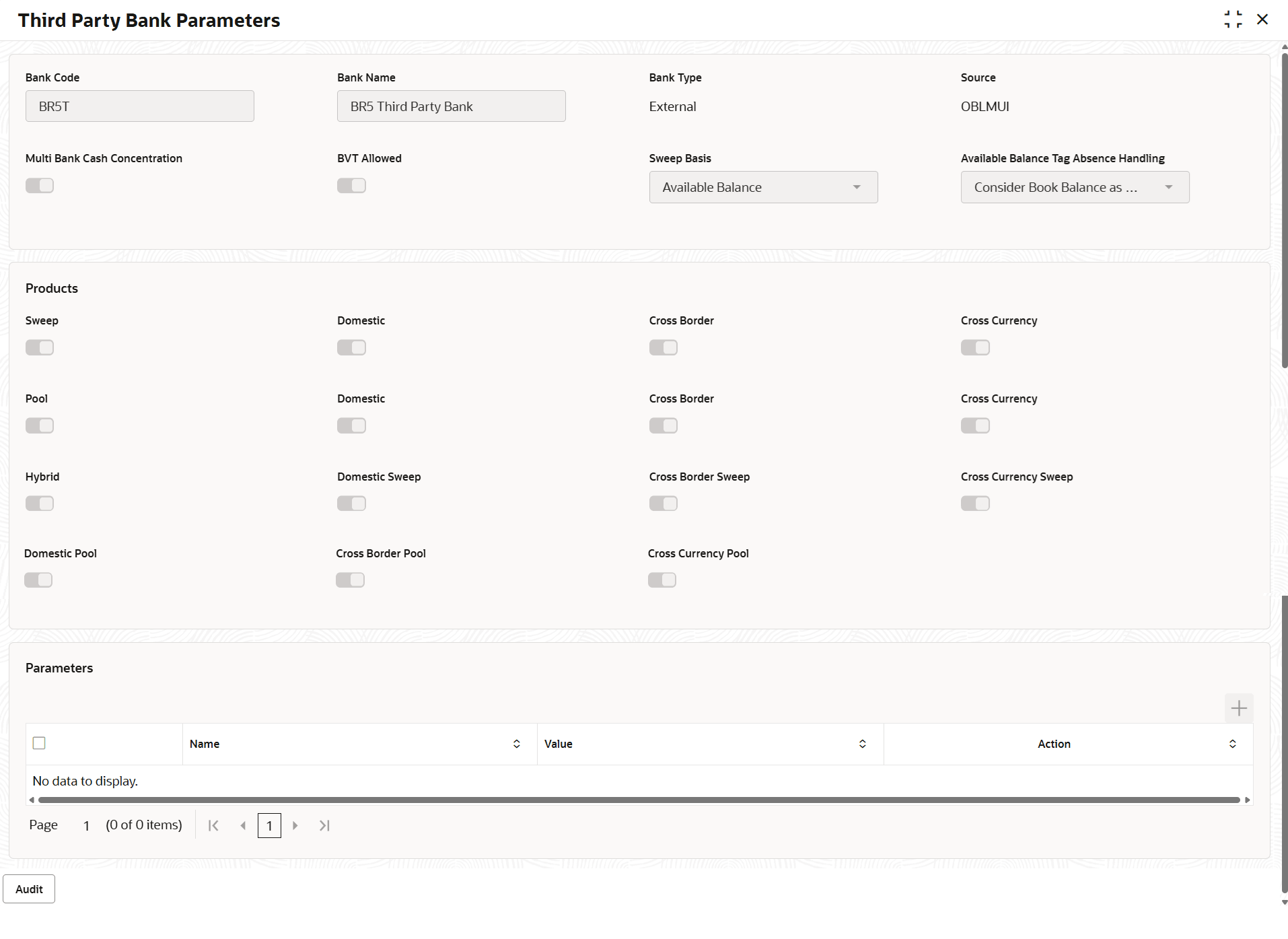Click table horizontal scroll right arrow
The width and height of the screenshot is (1288, 939).
click(1248, 800)
